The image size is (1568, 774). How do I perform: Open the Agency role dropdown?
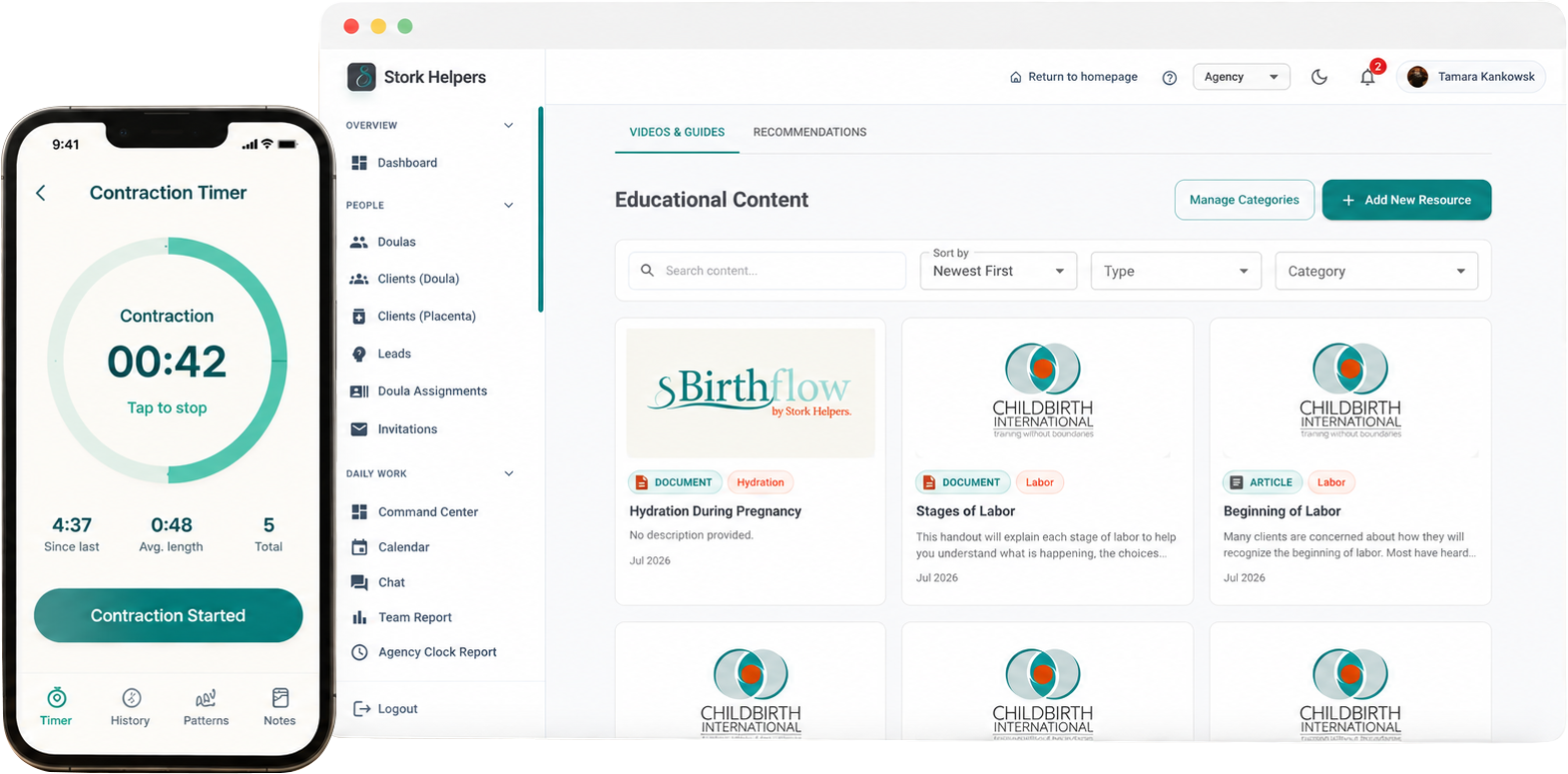click(x=1241, y=77)
